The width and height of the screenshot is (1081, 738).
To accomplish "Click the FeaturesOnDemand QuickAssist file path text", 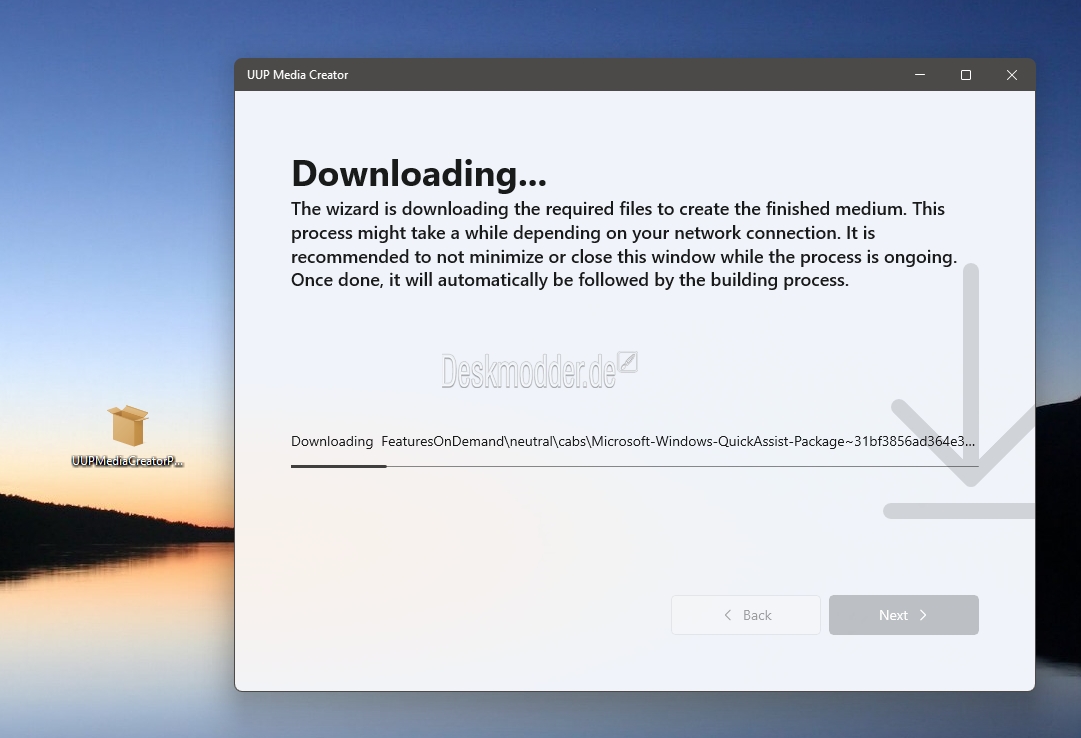I will click(678, 441).
